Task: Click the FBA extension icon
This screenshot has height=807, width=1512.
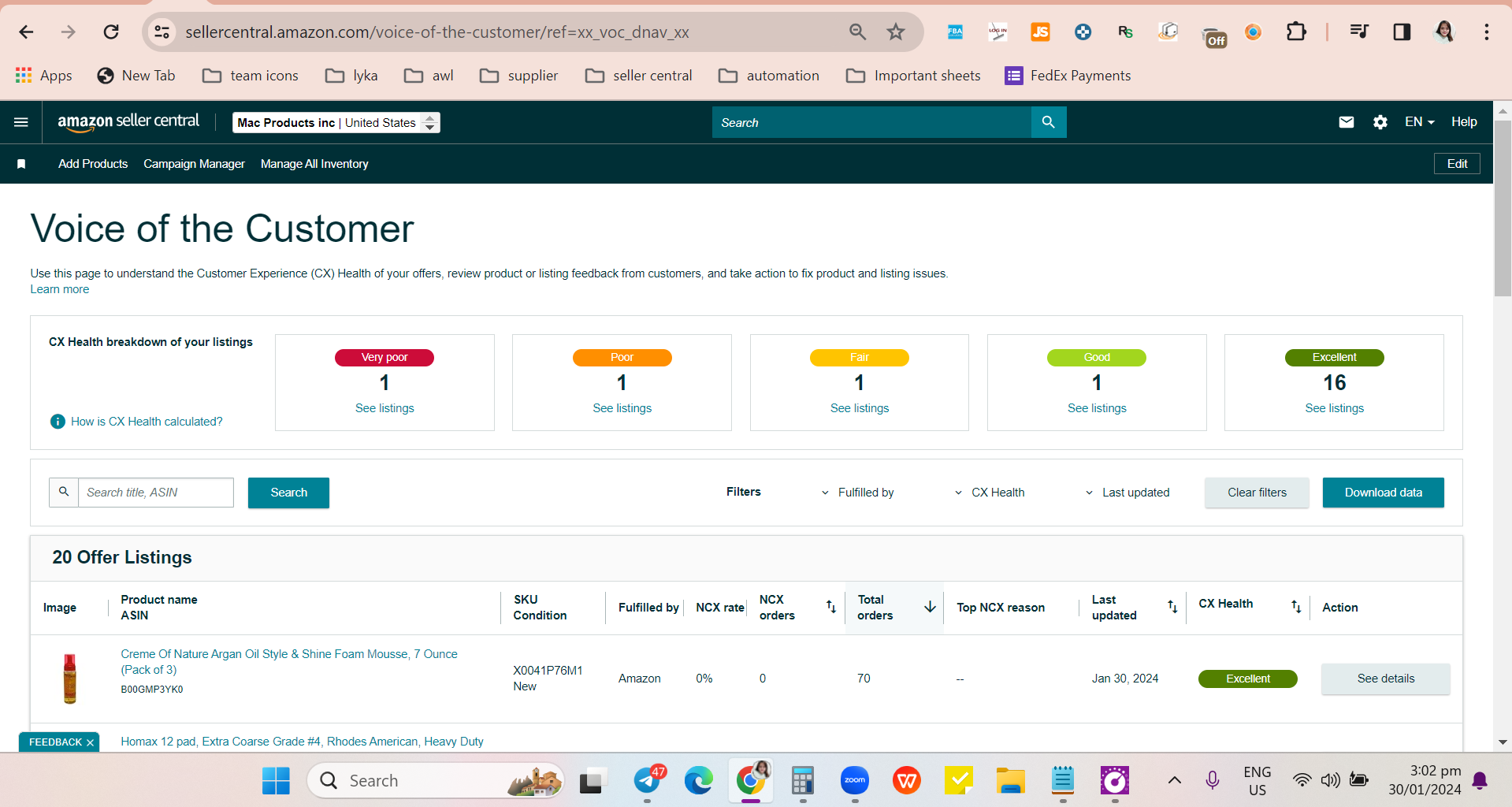Action: tap(955, 32)
